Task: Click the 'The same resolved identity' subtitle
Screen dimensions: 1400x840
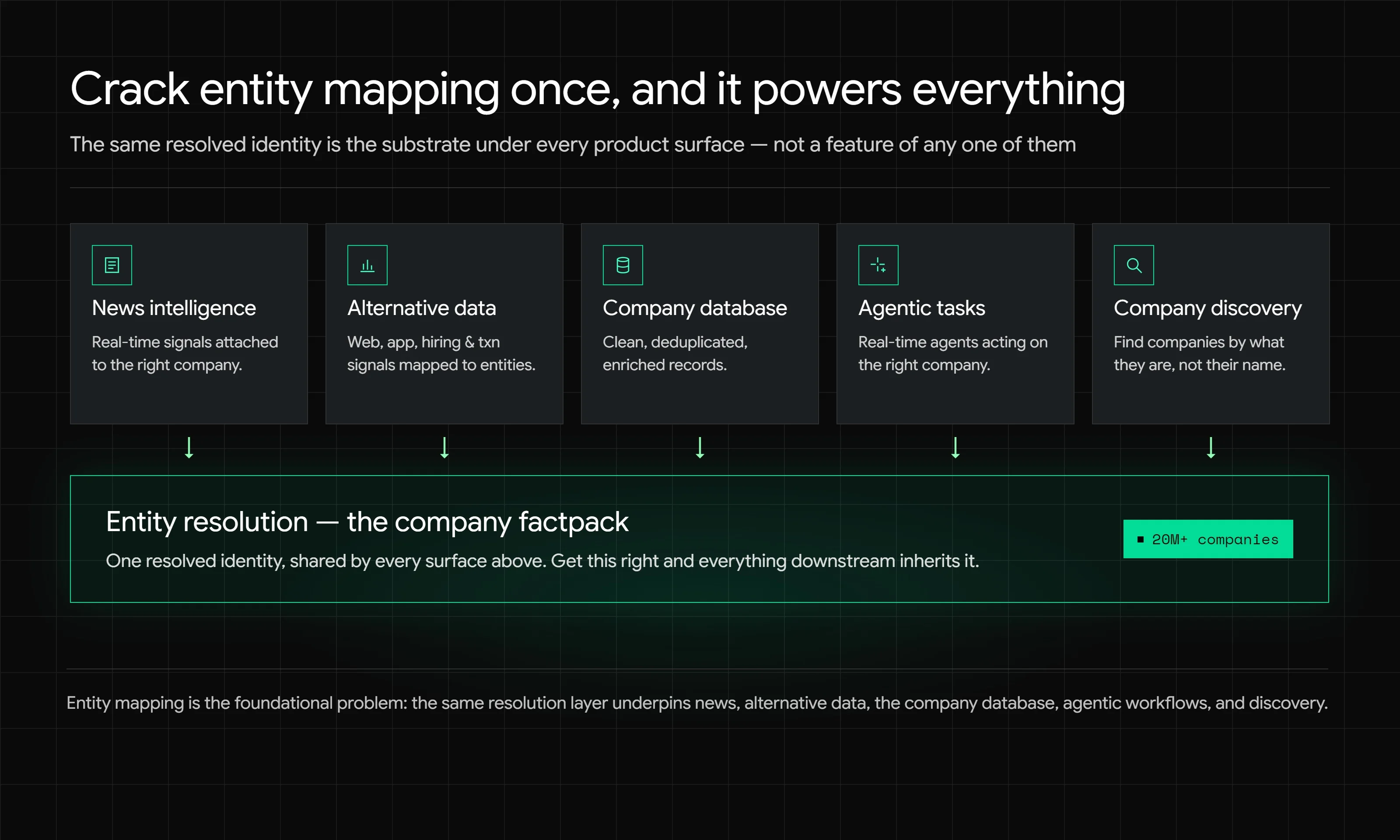Action: click(x=573, y=144)
